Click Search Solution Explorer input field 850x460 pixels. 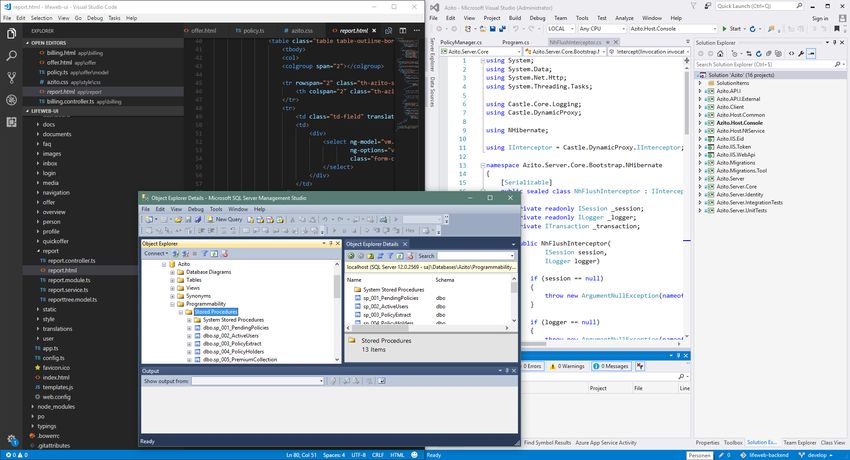click(770, 64)
